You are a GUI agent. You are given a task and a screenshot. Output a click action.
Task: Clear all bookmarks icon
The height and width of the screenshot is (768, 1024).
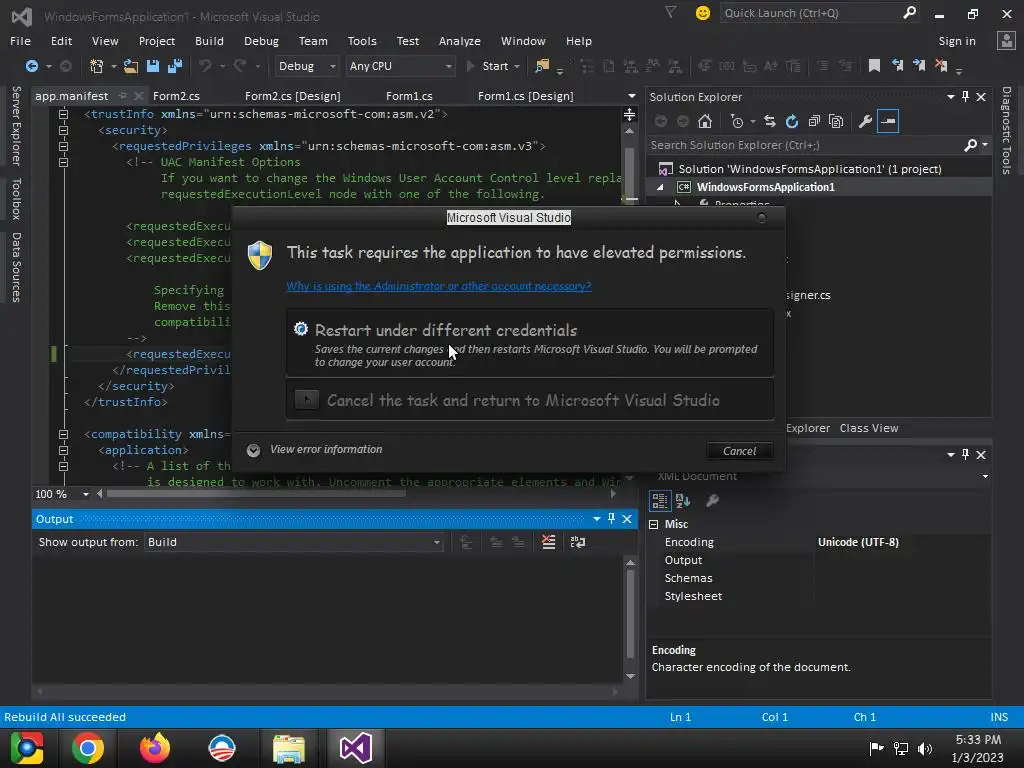pyautogui.click(x=941, y=65)
